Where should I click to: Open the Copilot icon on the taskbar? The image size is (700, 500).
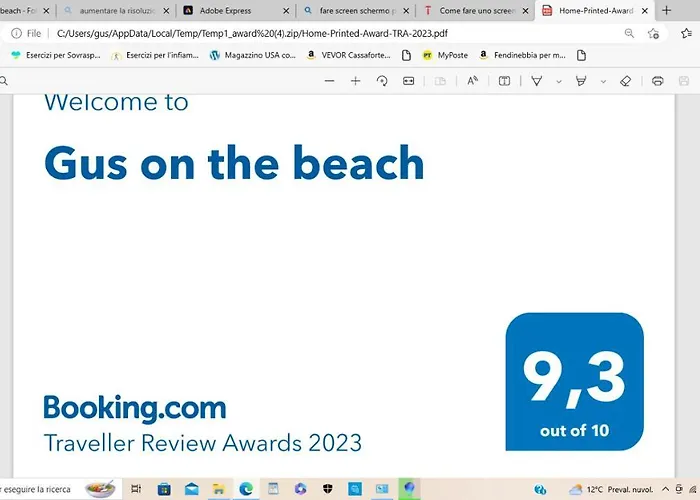[300, 489]
